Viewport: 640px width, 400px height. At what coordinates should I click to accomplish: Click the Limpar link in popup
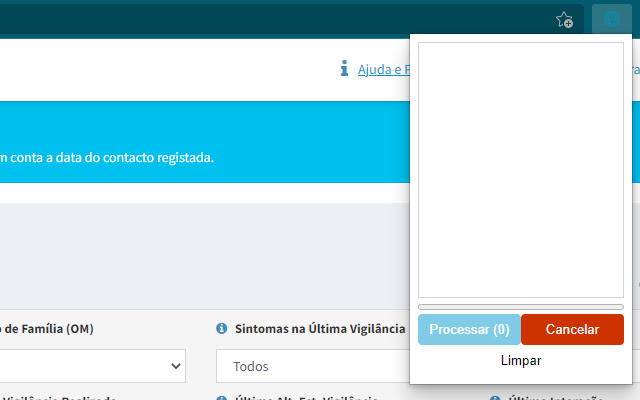[x=521, y=360]
